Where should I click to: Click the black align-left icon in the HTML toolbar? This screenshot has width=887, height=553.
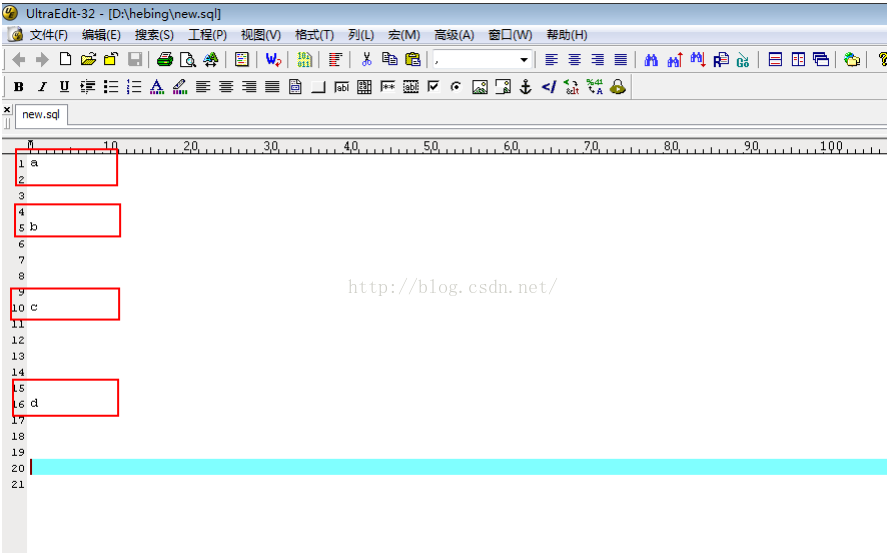[x=203, y=87]
